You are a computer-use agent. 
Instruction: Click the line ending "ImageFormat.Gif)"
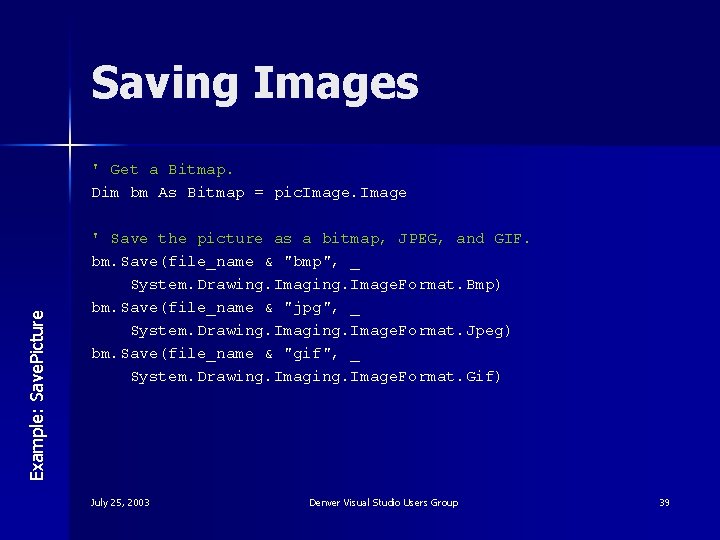pyautogui.click(x=315, y=377)
